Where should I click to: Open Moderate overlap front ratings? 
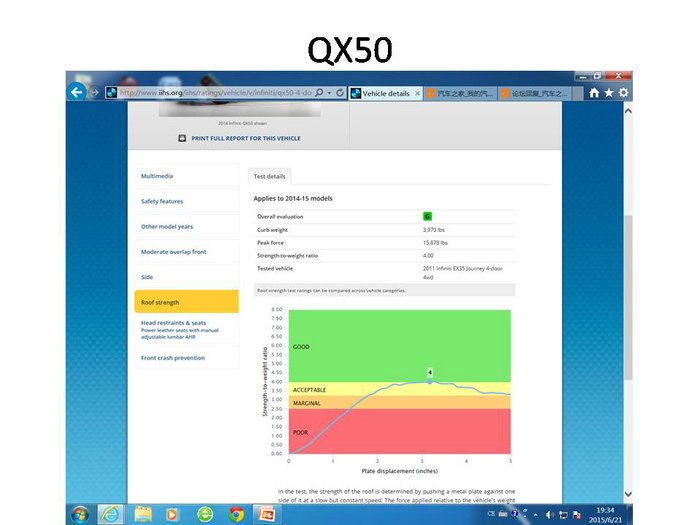(174, 252)
